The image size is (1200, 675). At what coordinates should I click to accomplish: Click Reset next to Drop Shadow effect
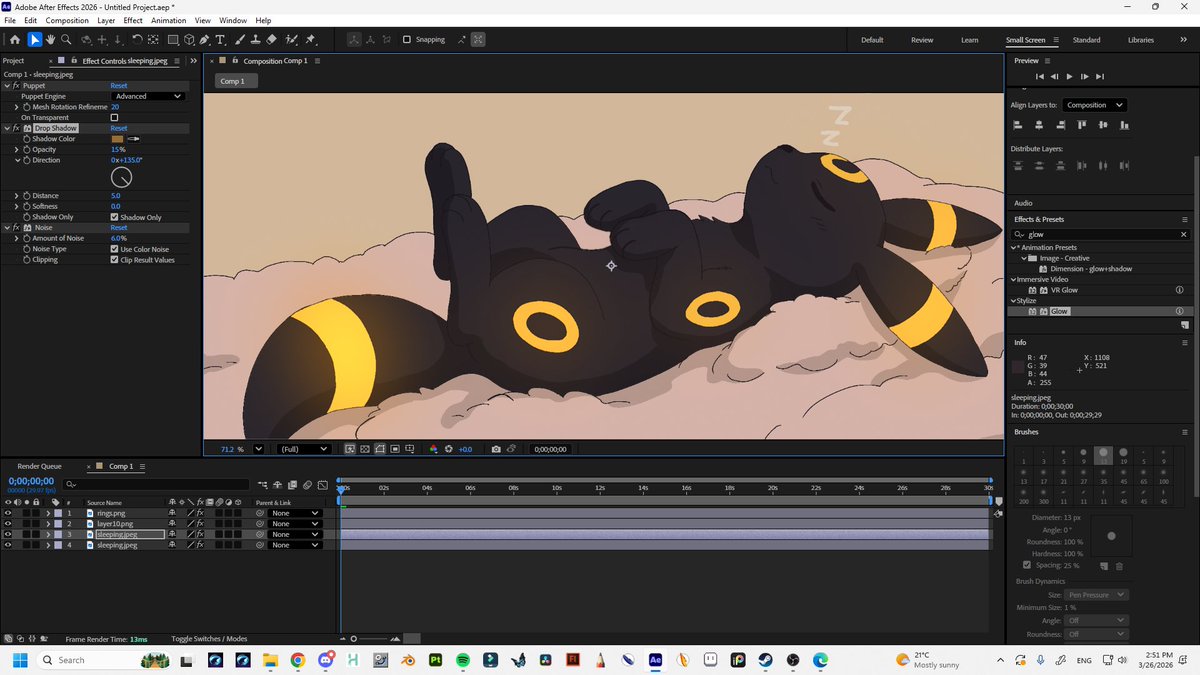[x=120, y=128]
